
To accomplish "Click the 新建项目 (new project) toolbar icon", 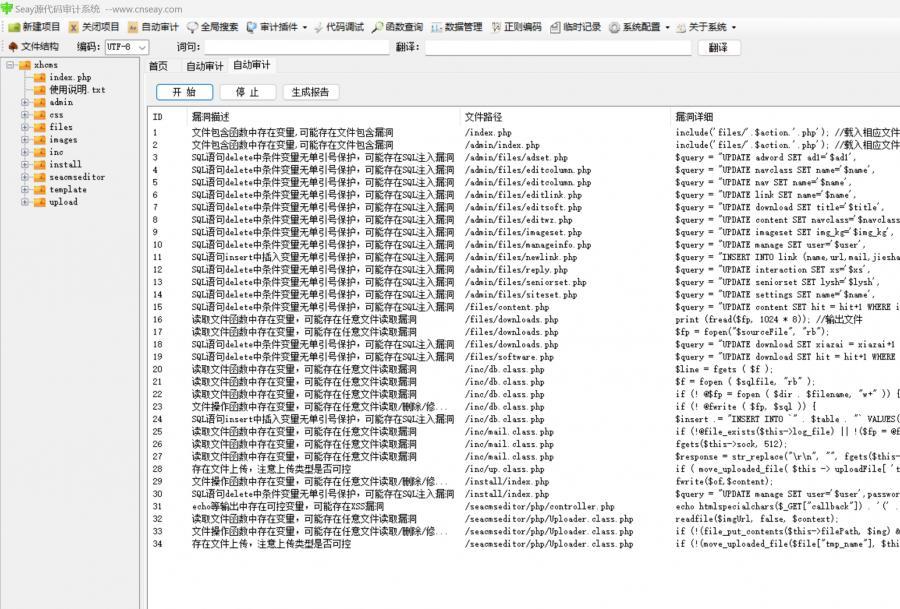I will coord(14,27).
